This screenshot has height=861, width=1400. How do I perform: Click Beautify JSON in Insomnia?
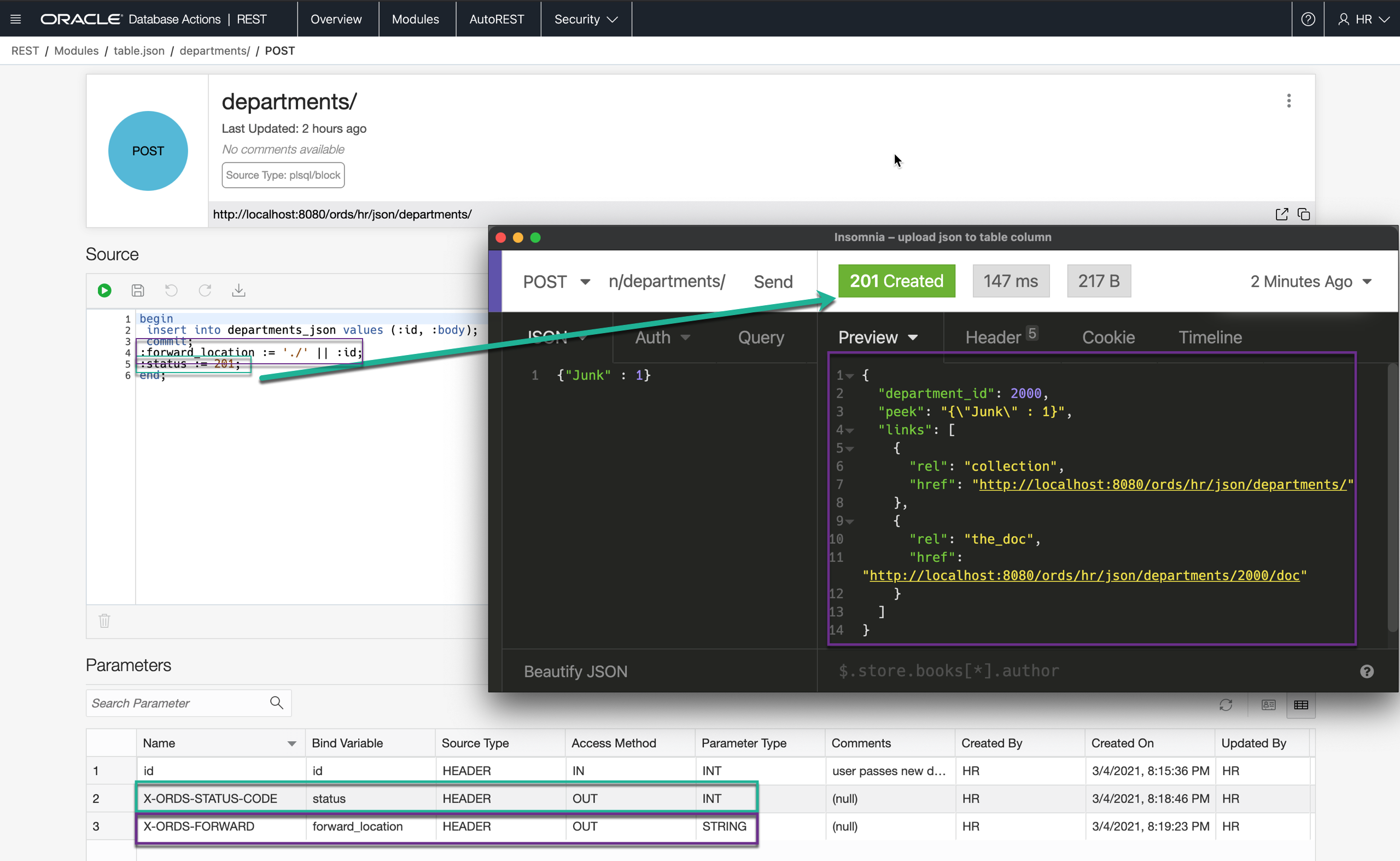click(x=576, y=671)
